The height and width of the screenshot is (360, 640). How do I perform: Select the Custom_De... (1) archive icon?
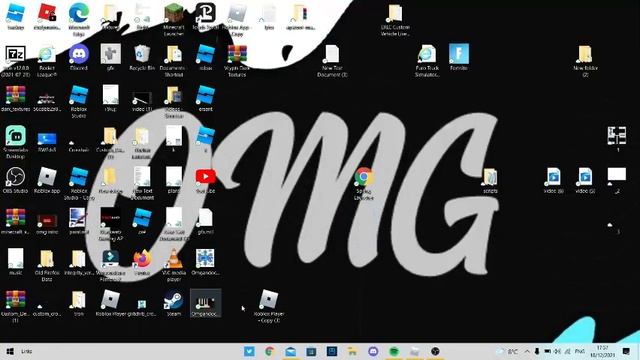pyautogui.click(x=16, y=306)
